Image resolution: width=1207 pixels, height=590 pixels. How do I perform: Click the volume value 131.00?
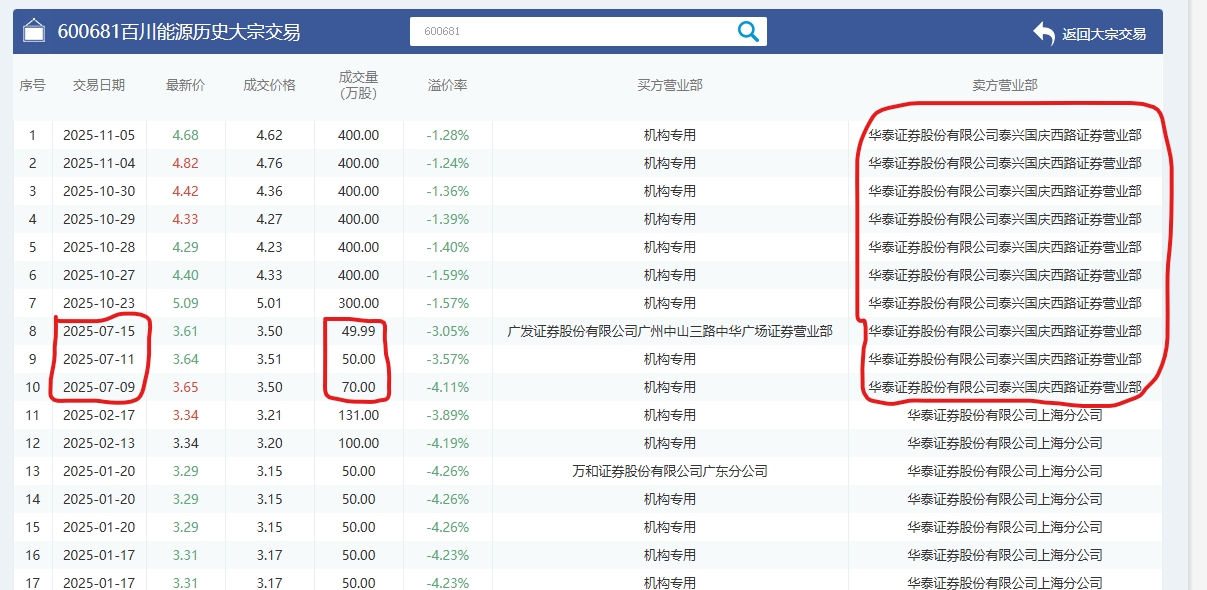point(358,415)
